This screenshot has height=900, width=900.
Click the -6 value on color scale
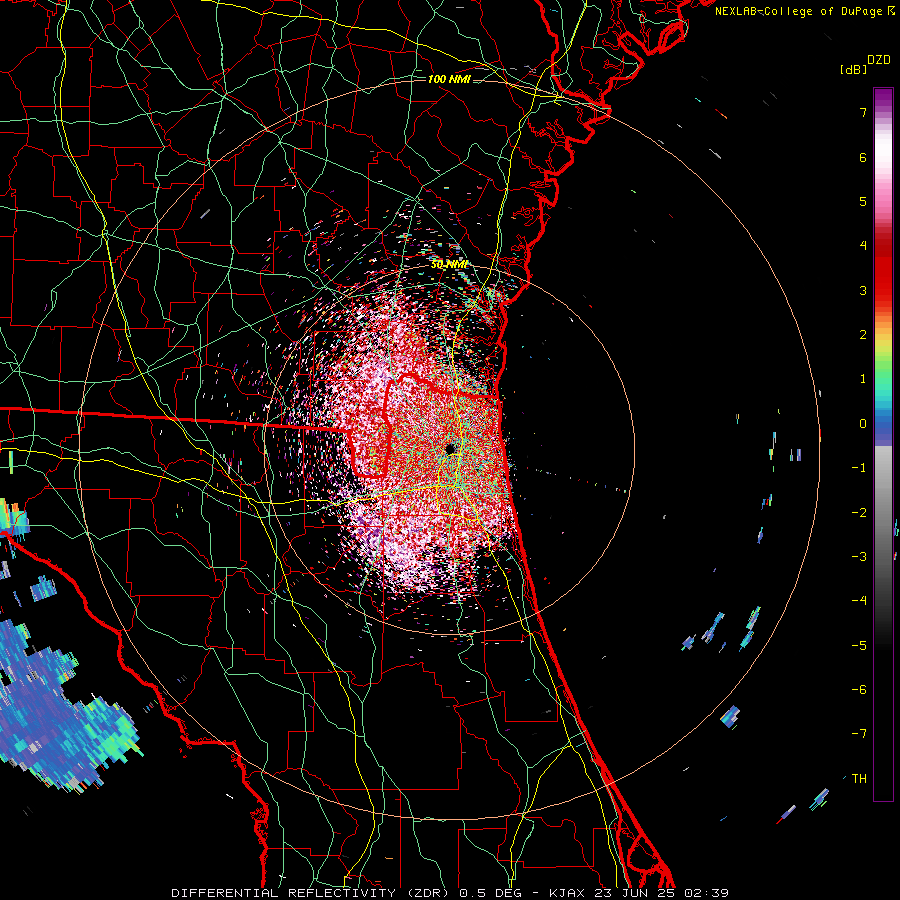pos(859,690)
